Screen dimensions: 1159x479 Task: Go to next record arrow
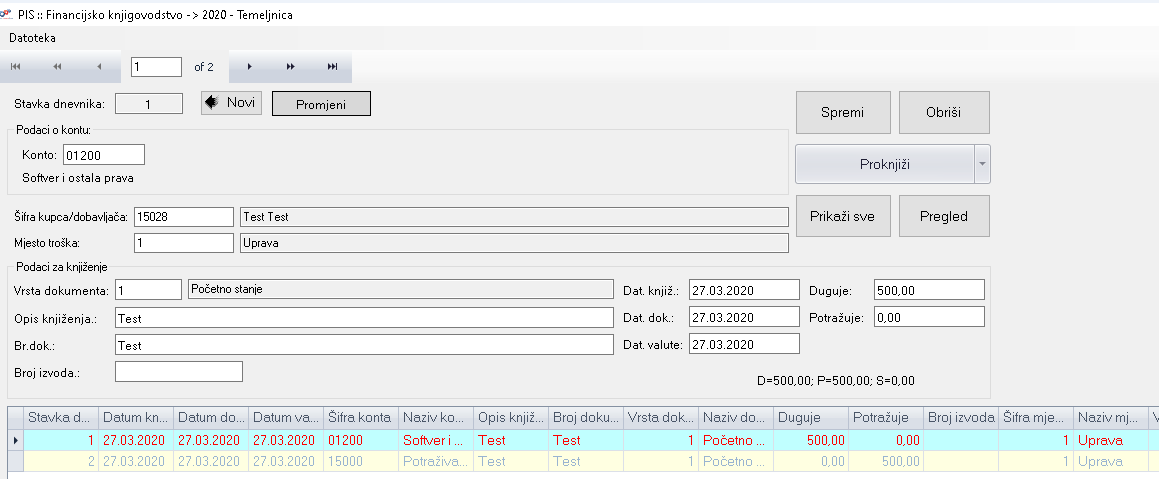coord(249,67)
